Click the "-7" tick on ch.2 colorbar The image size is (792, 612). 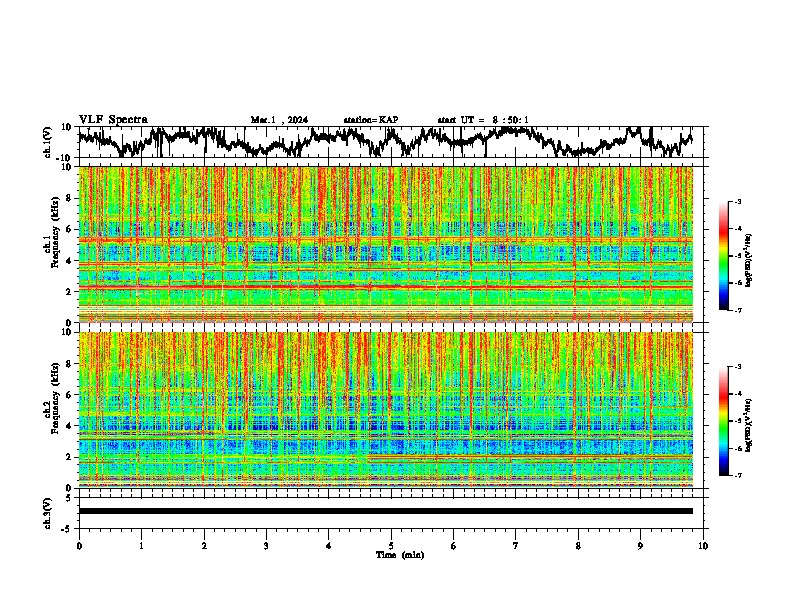pos(738,475)
